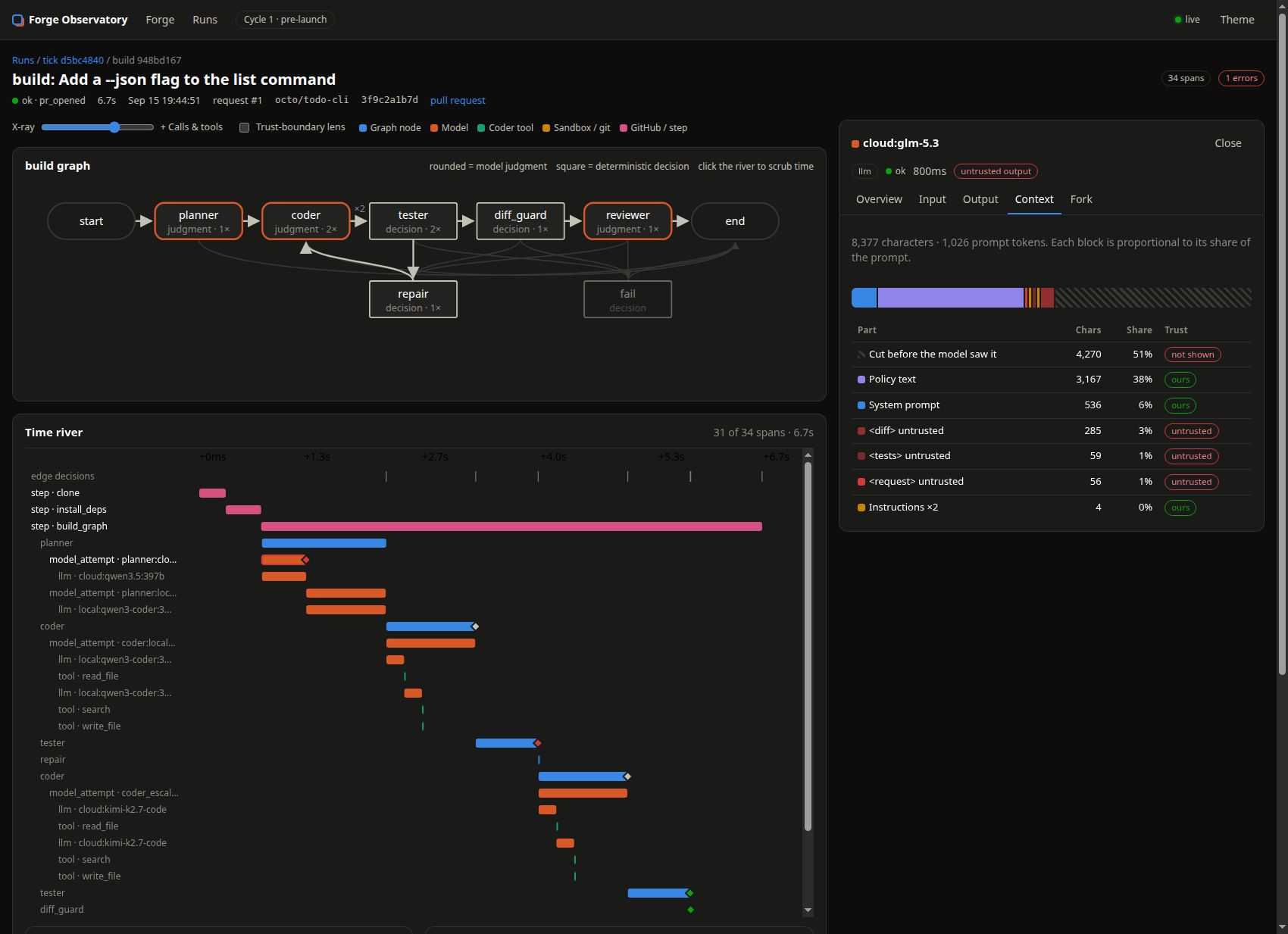Click the Theme button

pyautogui.click(x=1236, y=20)
